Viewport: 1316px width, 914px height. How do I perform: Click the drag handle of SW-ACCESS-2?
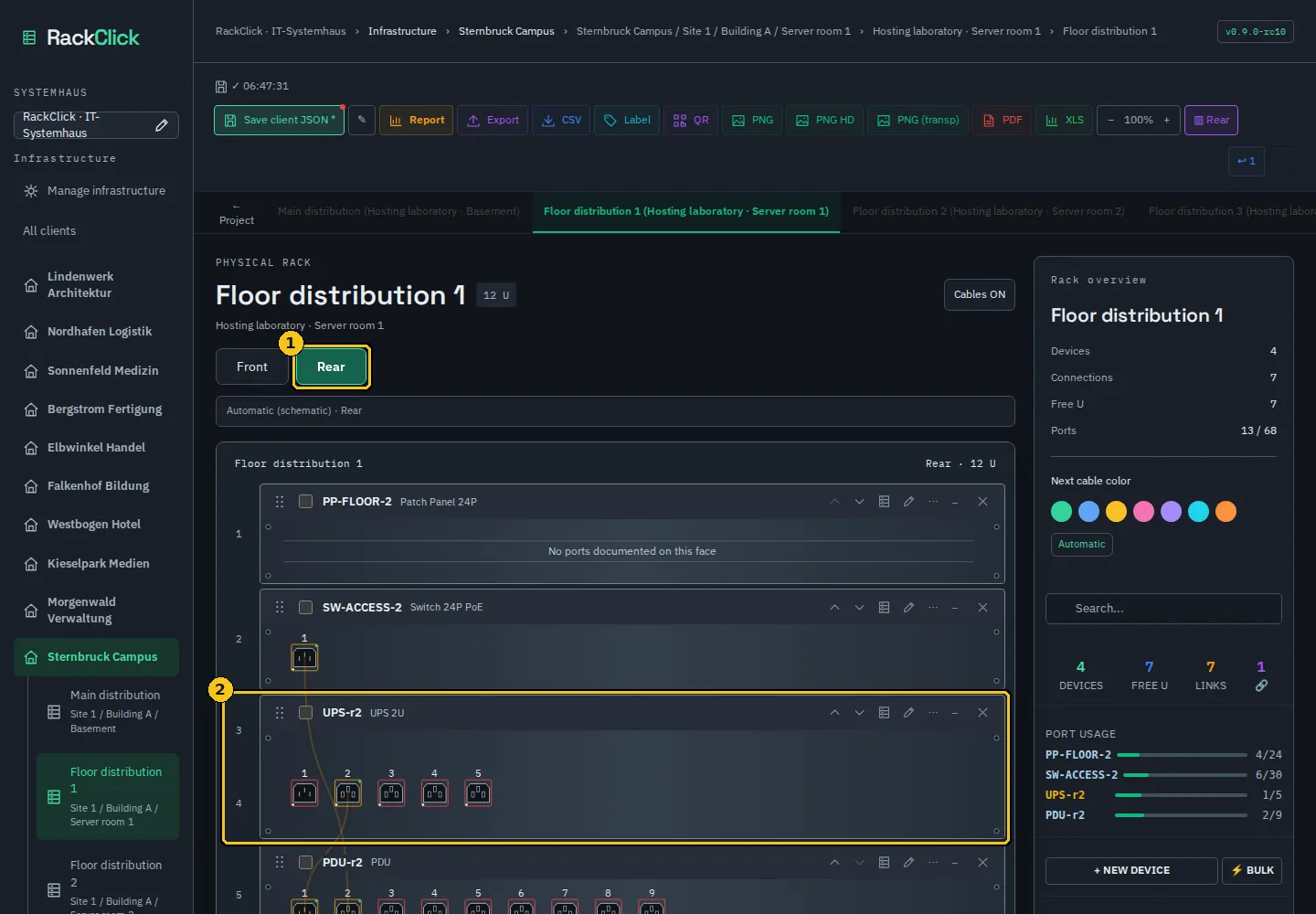[x=280, y=608]
